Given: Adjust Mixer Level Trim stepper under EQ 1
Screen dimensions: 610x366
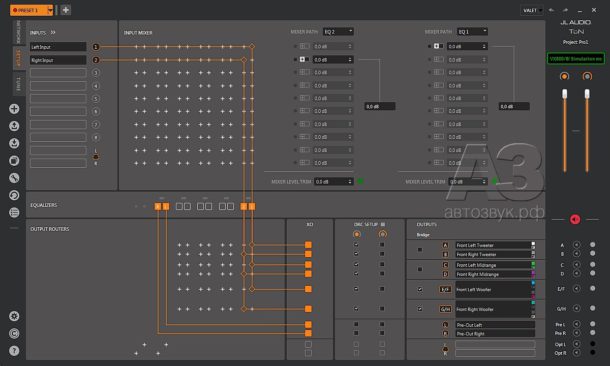Looking at the screenshot, I should 484,182.
